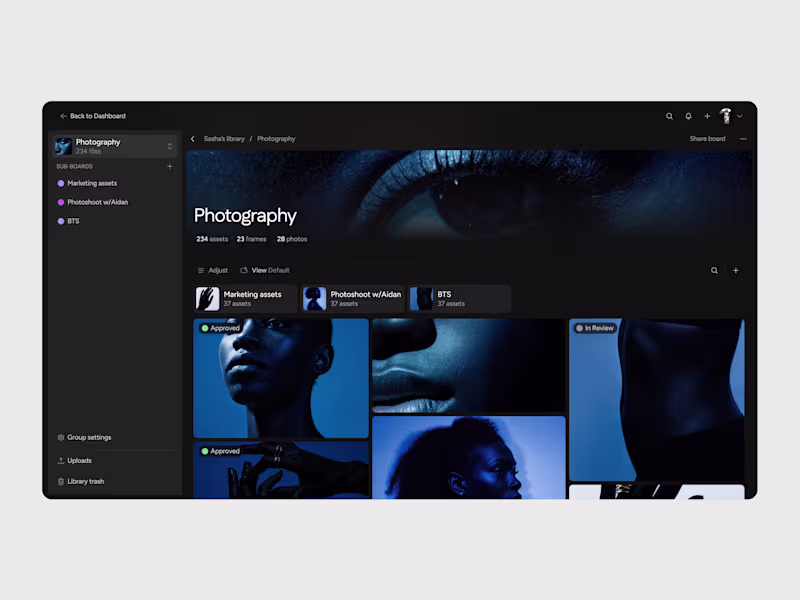
Task: Click the Share board button
Action: pos(707,138)
